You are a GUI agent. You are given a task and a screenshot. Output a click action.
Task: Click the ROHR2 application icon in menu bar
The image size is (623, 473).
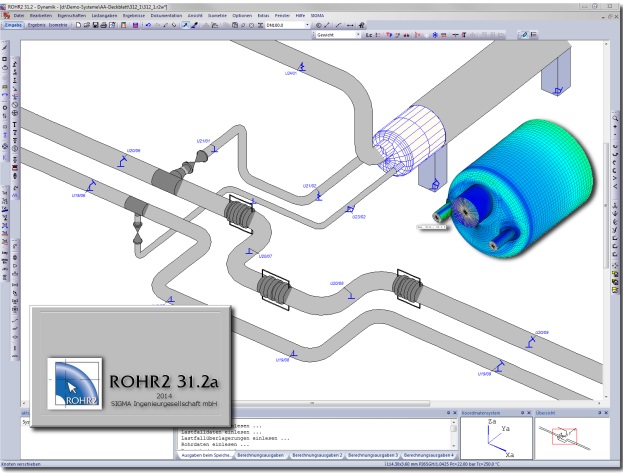(6, 16)
